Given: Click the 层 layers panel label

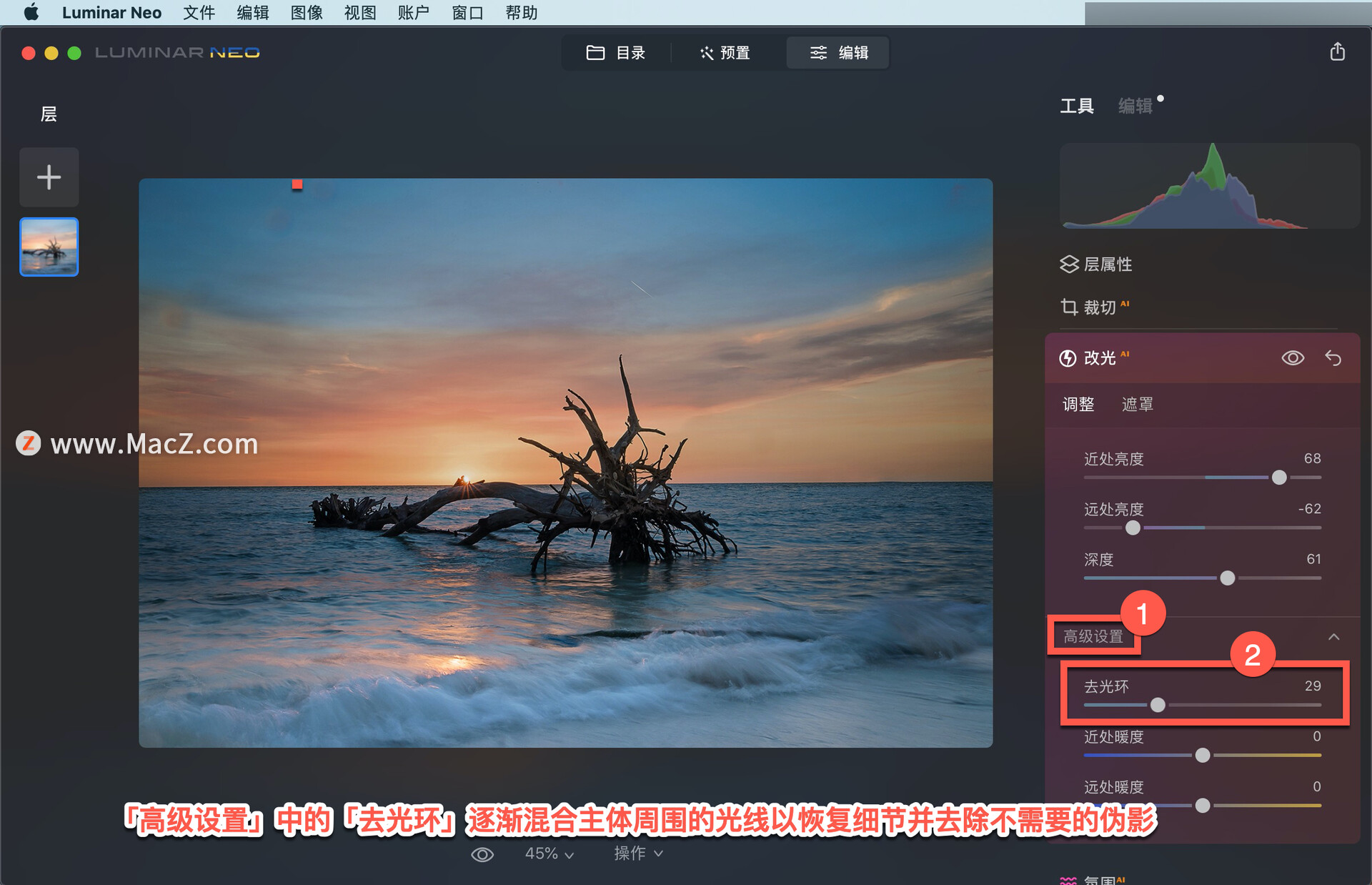Looking at the screenshot, I should [x=49, y=114].
